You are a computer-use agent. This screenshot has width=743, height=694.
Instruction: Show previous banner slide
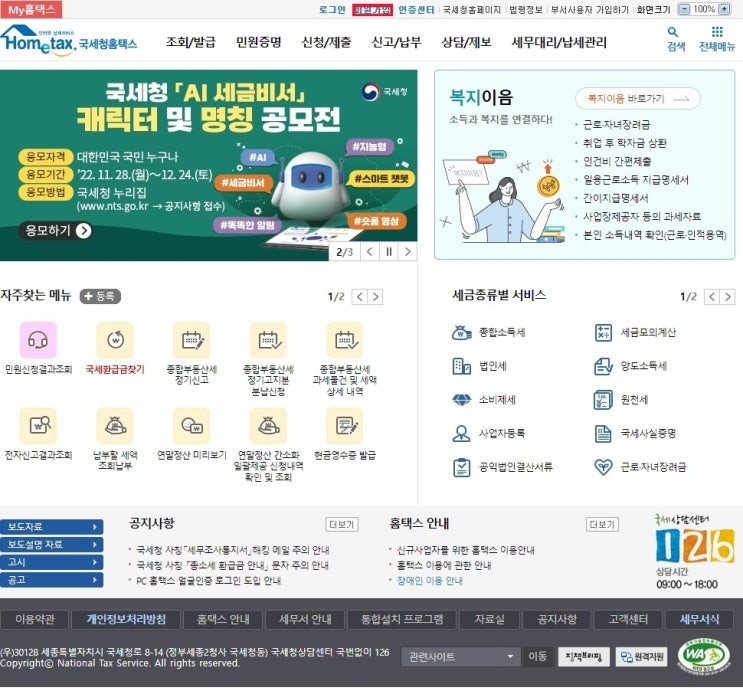[x=370, y=252]
